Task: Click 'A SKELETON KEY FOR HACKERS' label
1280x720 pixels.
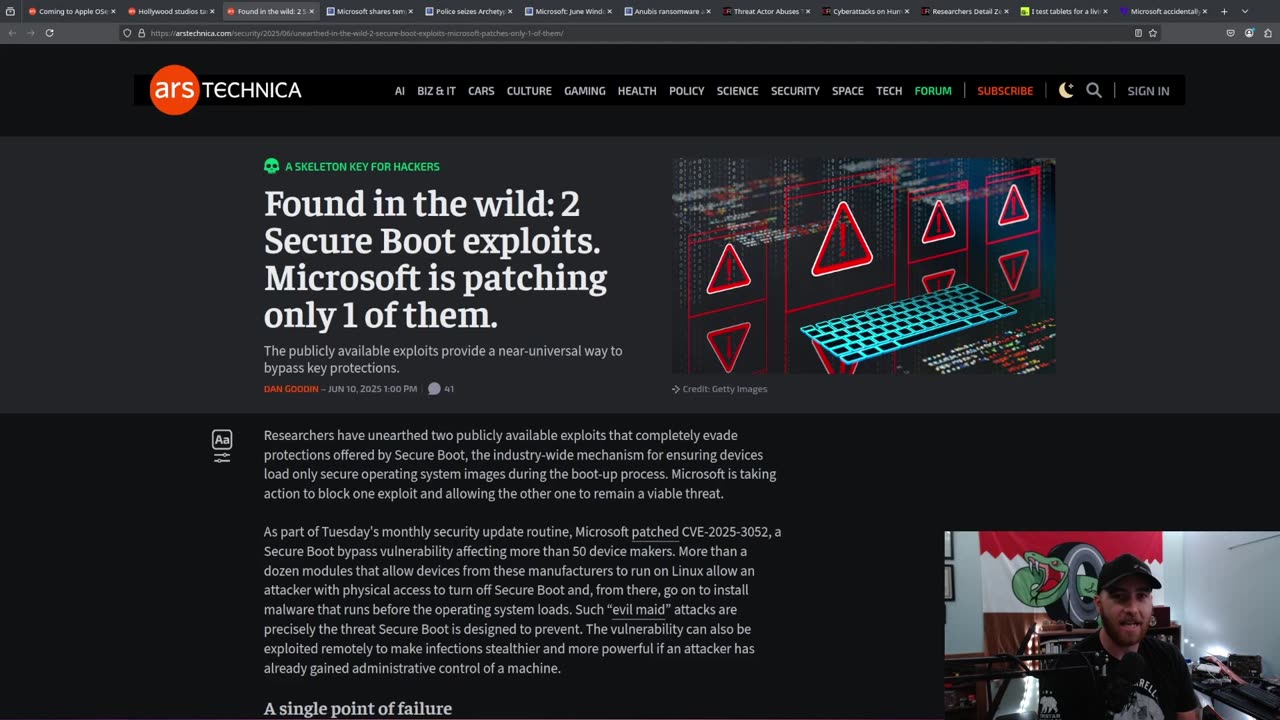Action: (362, 167)
